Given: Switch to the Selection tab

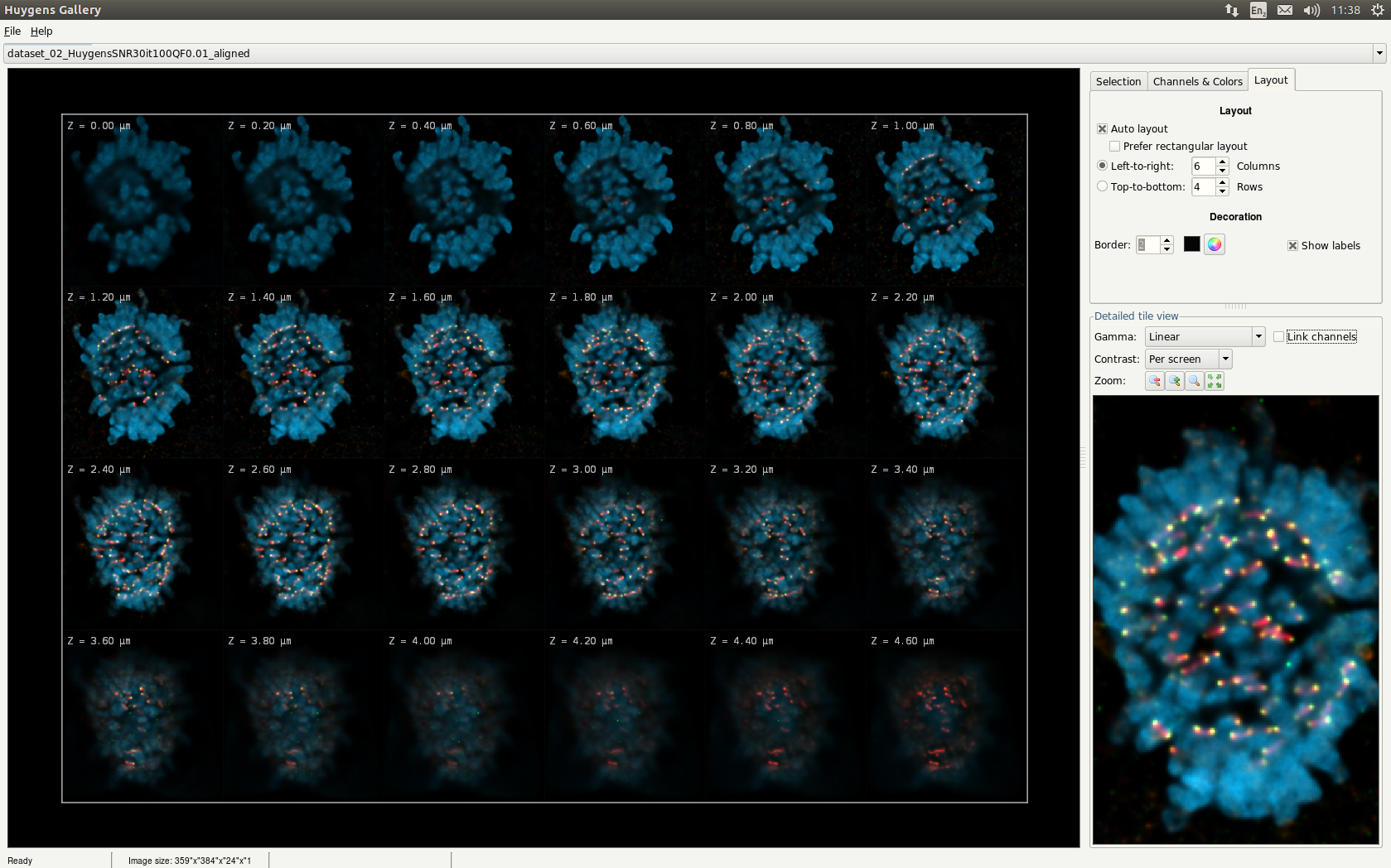Looking at the screenshot, I should click(1118, 81).
